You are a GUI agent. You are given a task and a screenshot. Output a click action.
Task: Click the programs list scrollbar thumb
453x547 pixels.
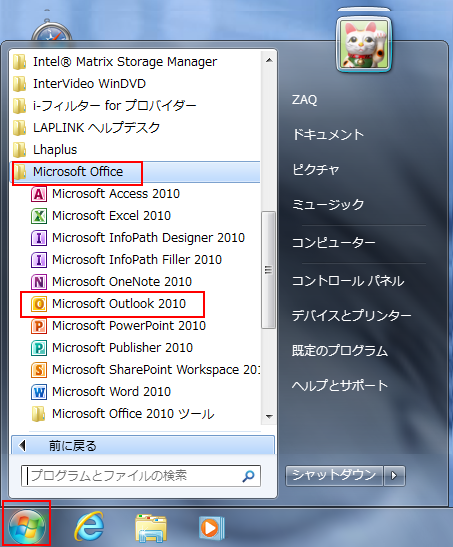coord(269,270)
